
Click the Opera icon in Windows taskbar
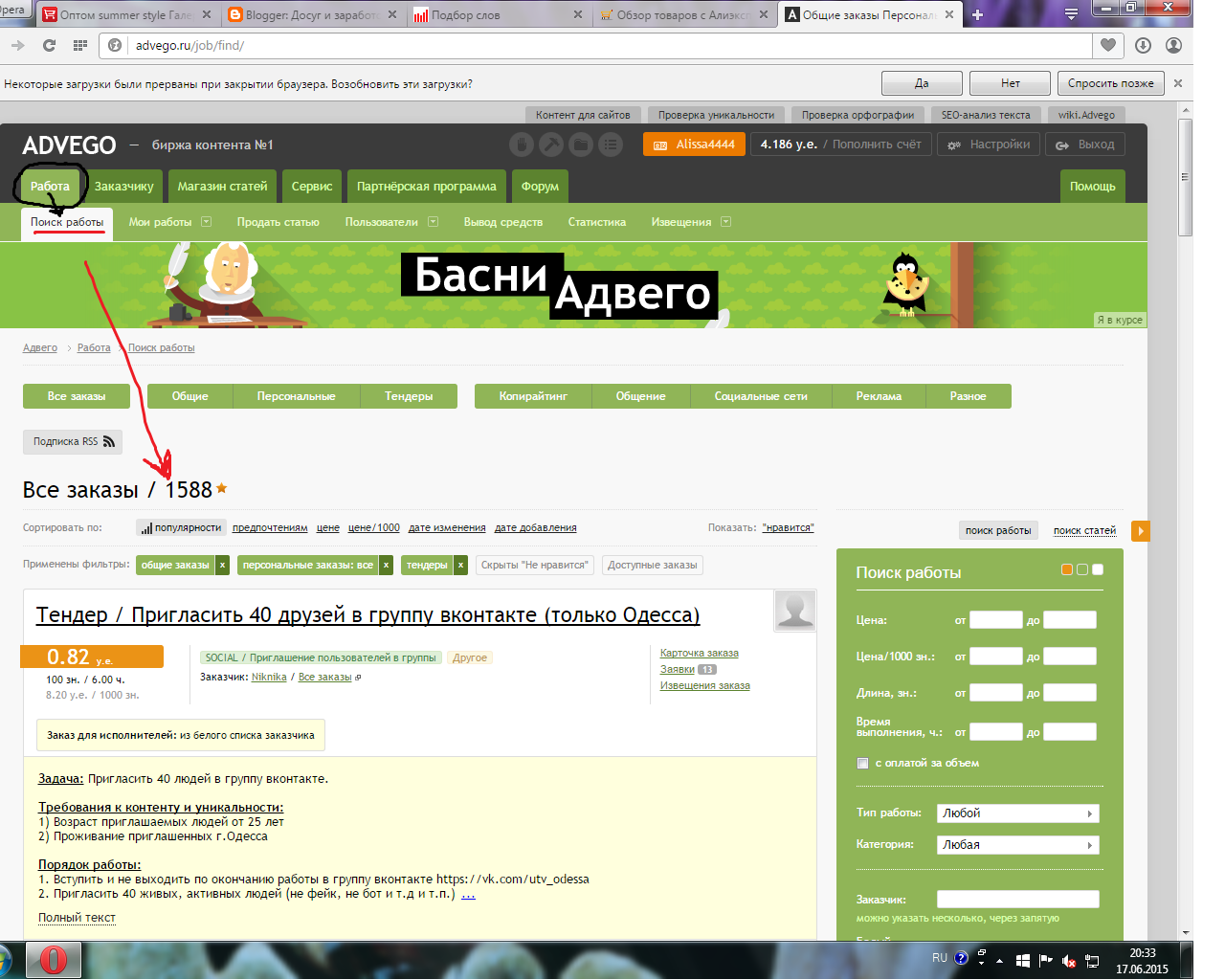point(53,960)
